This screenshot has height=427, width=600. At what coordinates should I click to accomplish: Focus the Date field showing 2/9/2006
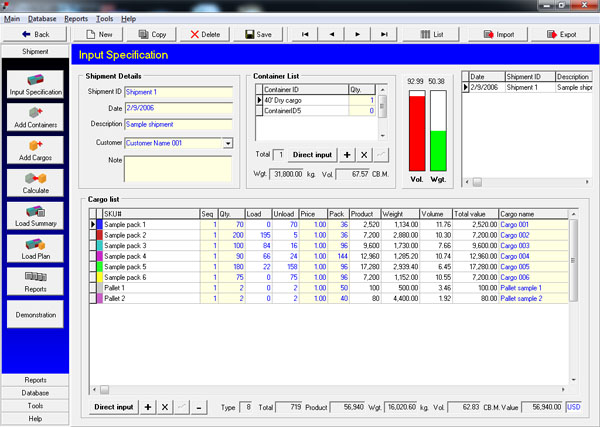(x=178, y=108)
